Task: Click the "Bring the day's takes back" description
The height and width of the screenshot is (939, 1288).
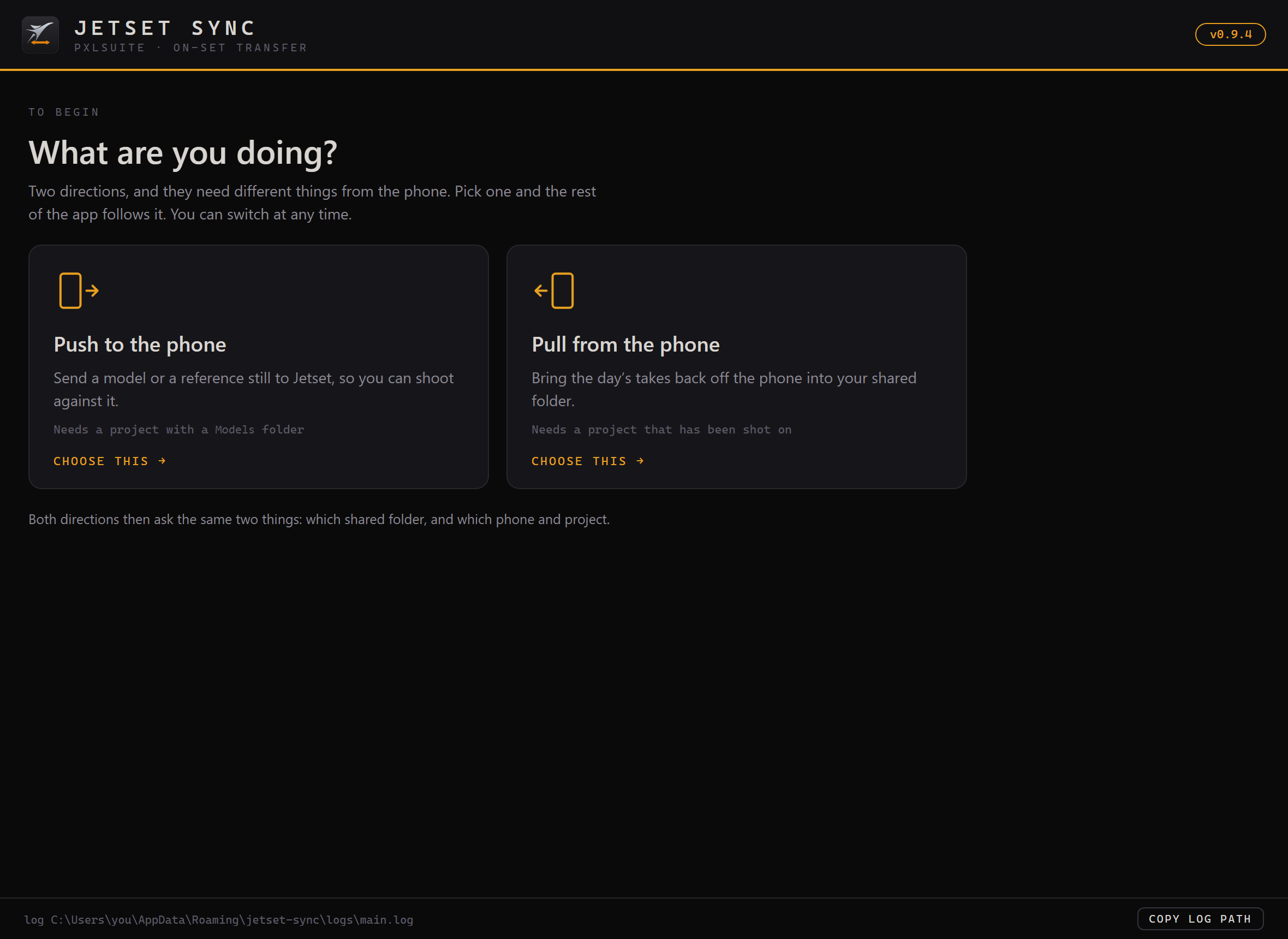Action: coord(724,389)
